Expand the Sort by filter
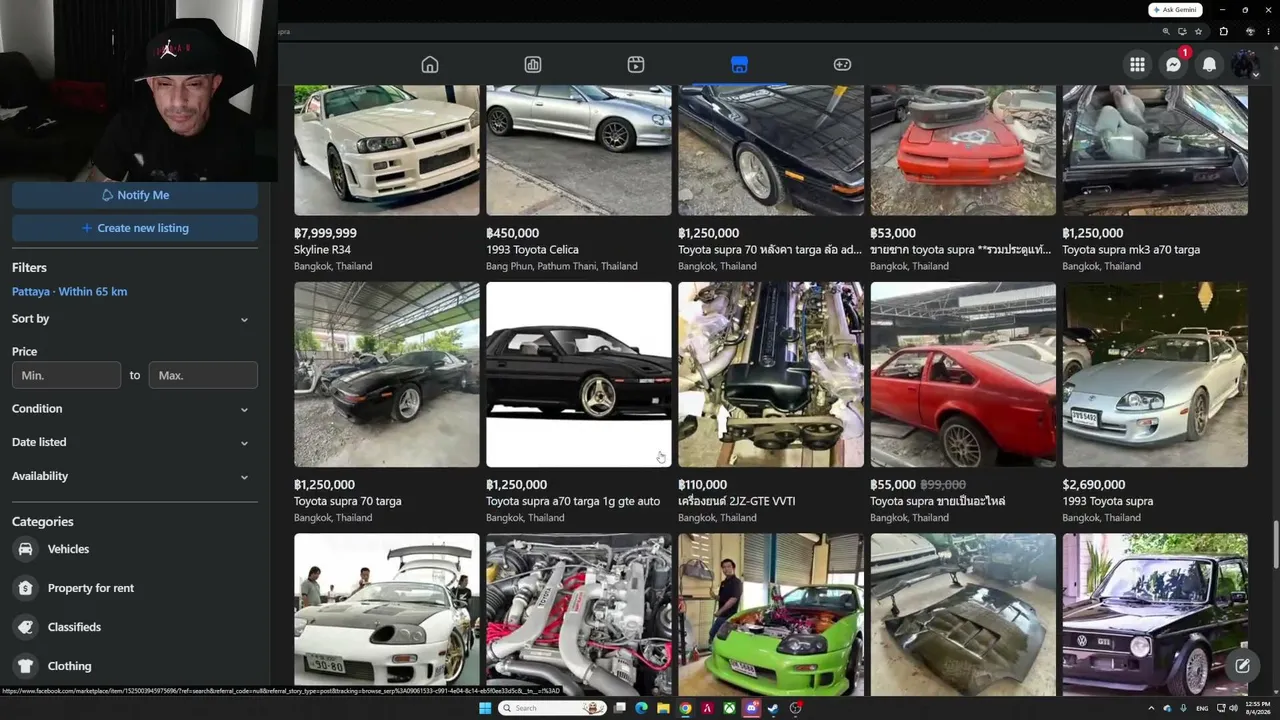Screen dimensions: 1280x720 pos(135,319)
